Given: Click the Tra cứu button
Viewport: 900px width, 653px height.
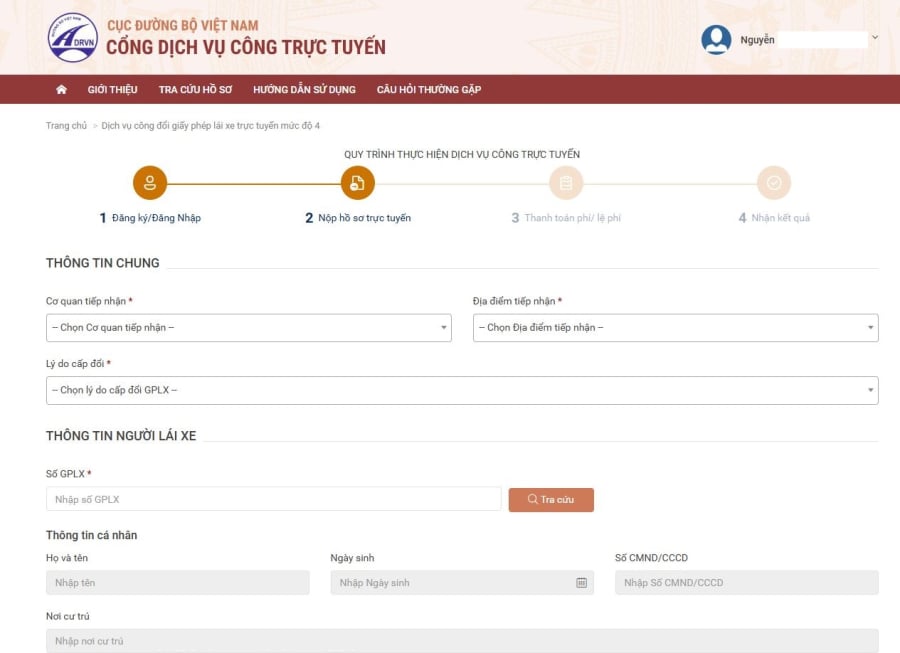Looking at the screenshot, I should [x=551, y=498].
